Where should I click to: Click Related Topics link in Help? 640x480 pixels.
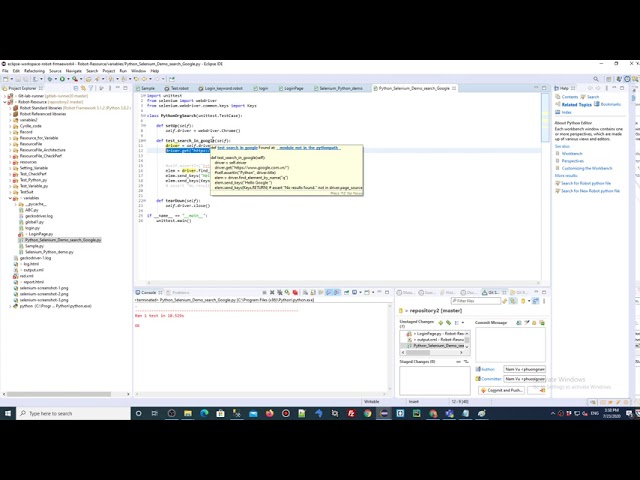pyautogui.click(x=576, y=105)
